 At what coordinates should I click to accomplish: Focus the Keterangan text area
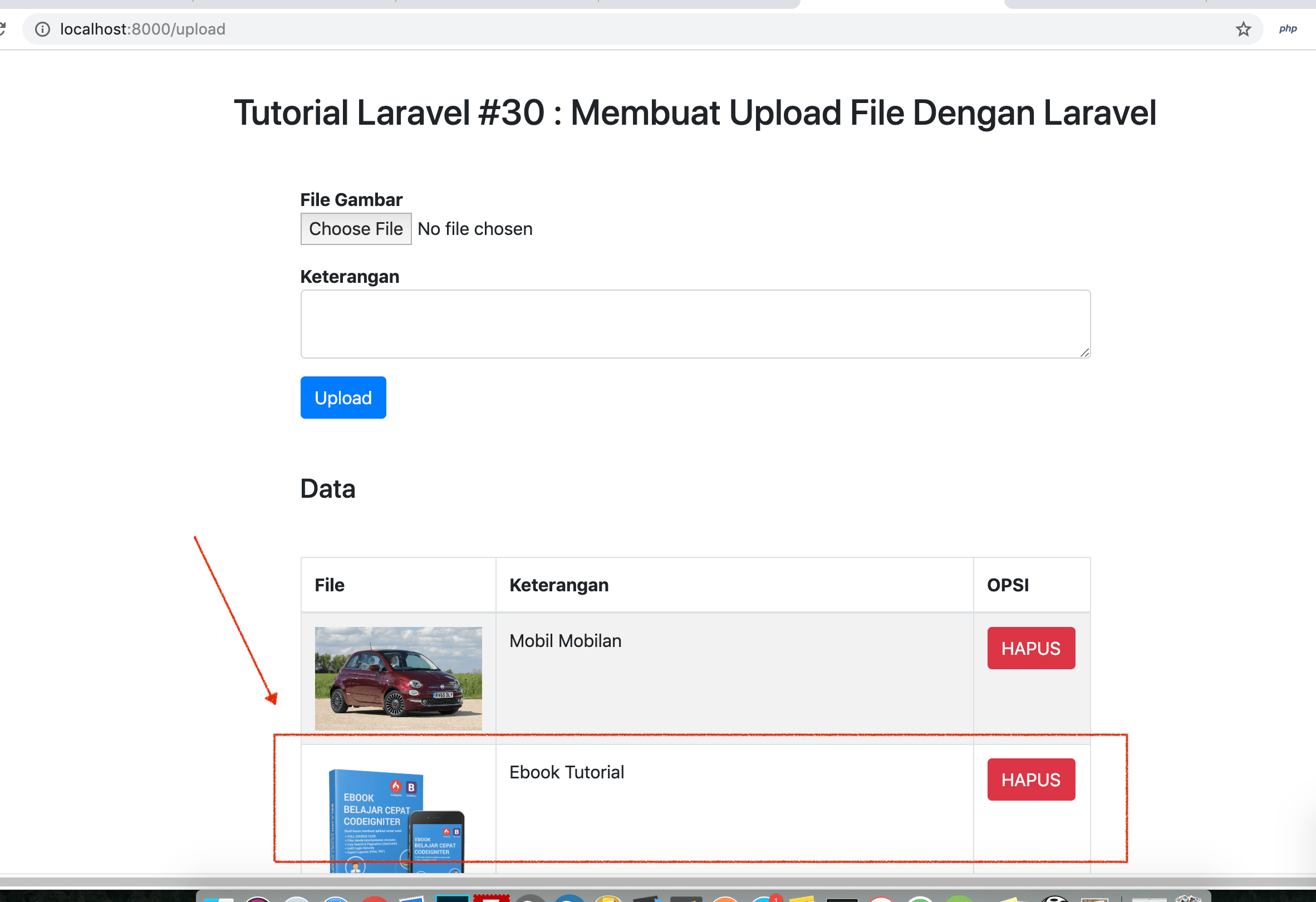click(x=695, y=324)
